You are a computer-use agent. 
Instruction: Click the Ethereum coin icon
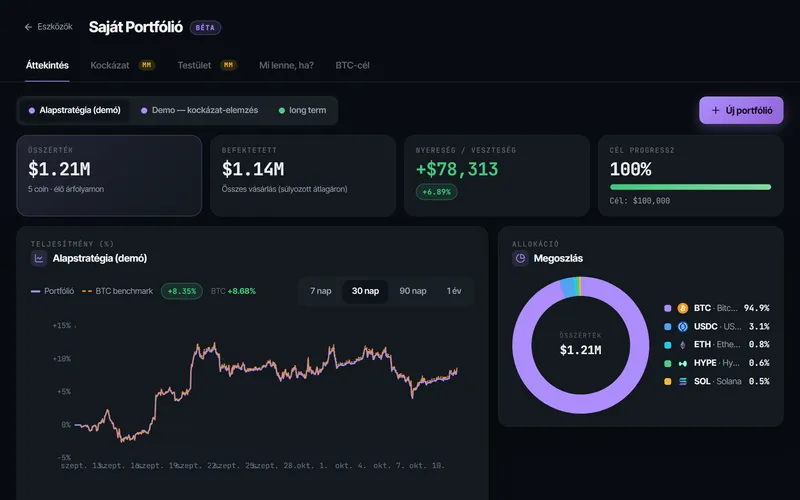click(683, 345)
